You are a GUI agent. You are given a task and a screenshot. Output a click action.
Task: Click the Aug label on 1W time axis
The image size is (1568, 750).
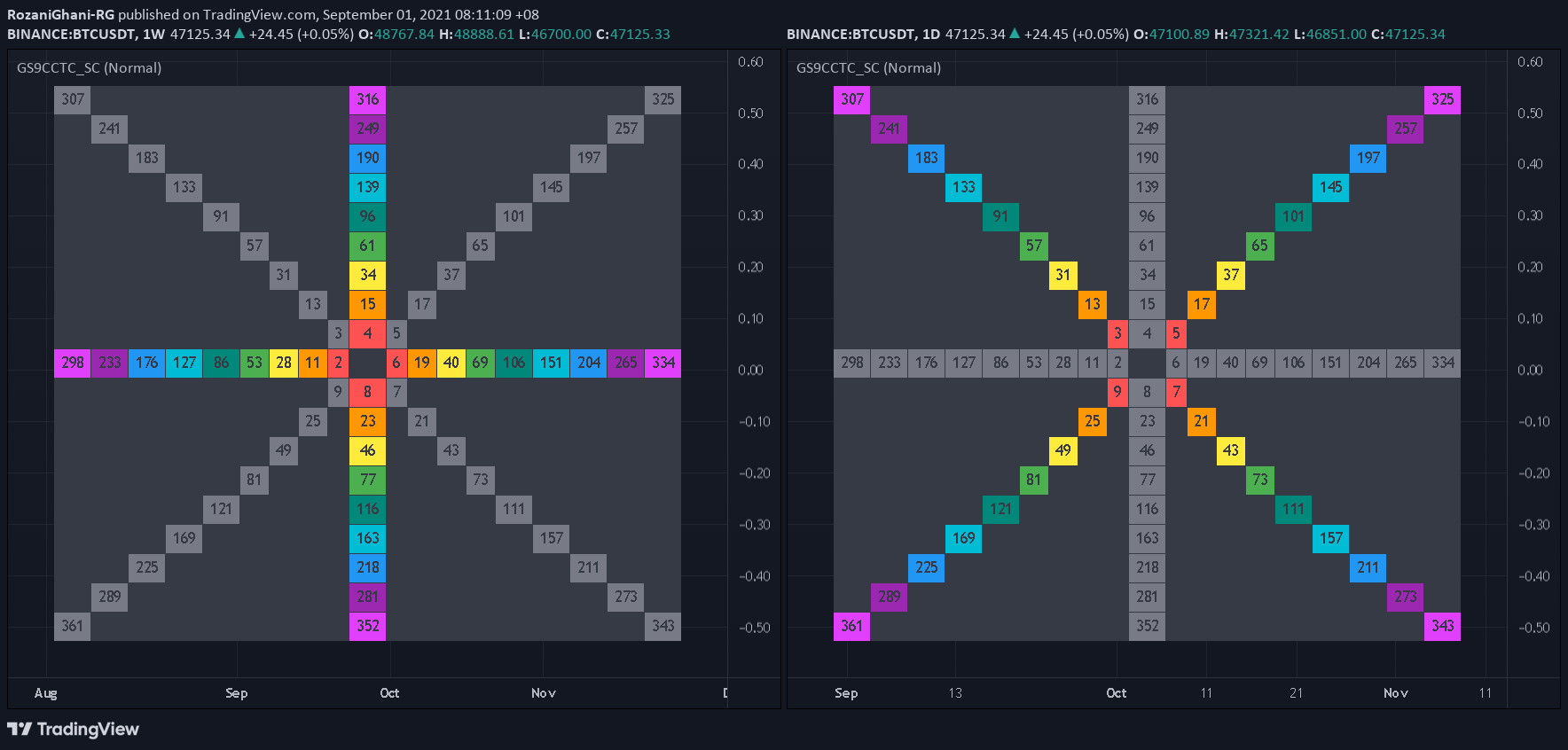(45, 693)
